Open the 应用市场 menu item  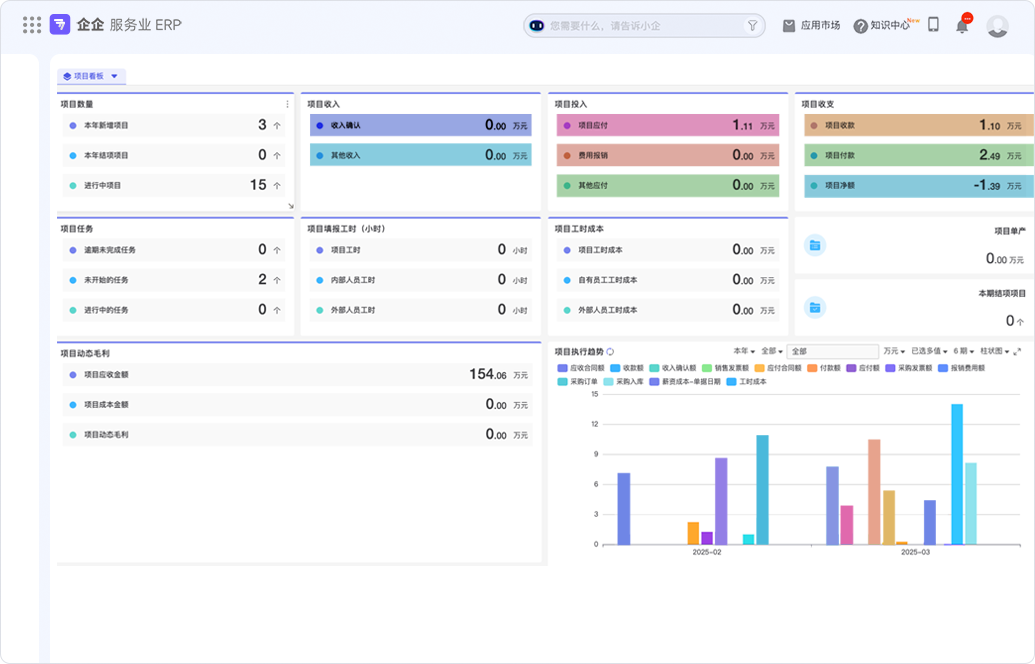pyautogui.click(x=811, y=26)
